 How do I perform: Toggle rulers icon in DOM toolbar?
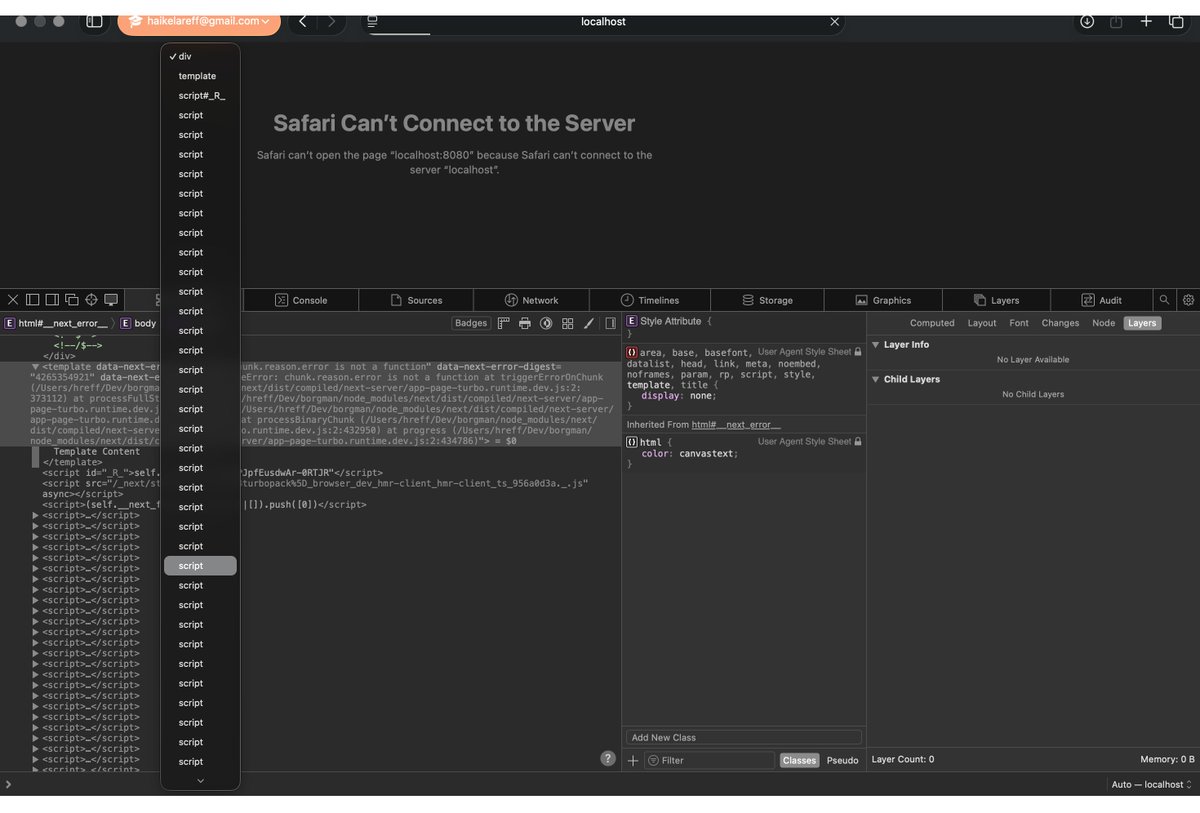[503, 323]
